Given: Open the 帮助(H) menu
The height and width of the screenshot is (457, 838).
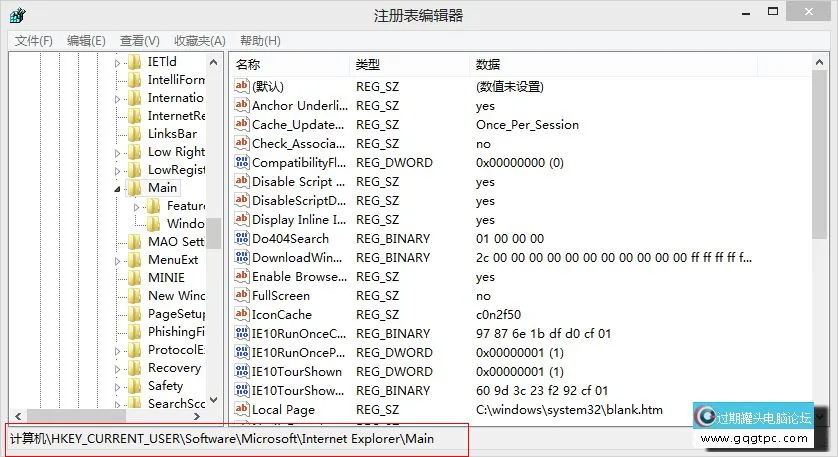Looking at the screenshot, I should pyautogui.click(x=260, y=40).
